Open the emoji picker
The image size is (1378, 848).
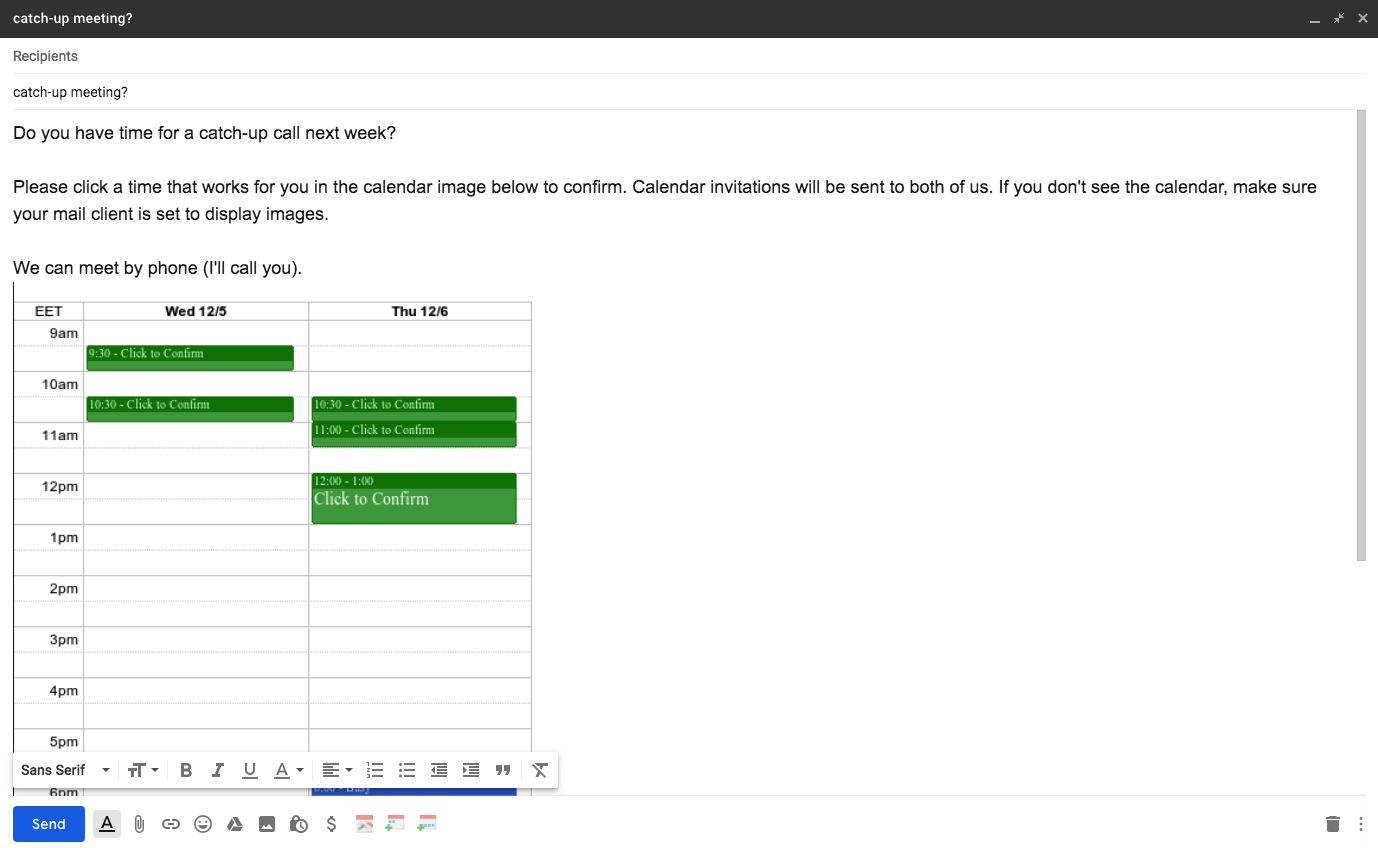tap(203, 824)
